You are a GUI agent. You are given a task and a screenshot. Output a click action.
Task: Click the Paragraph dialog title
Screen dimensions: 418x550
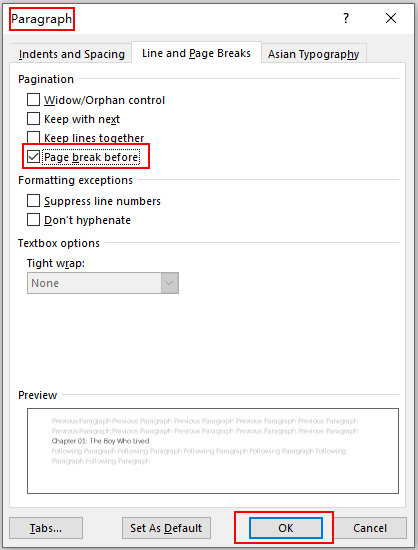coord(41,19)
